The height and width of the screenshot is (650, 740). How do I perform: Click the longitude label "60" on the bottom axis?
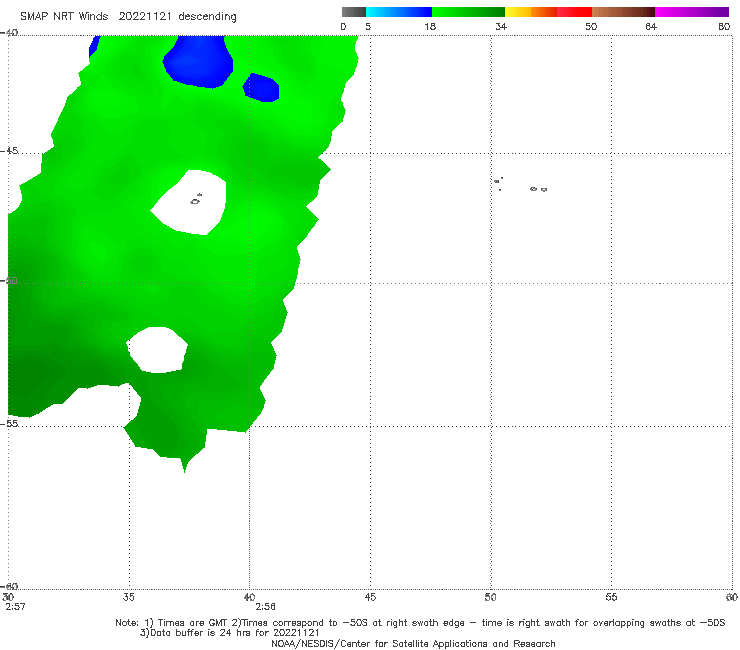[732, 597]
